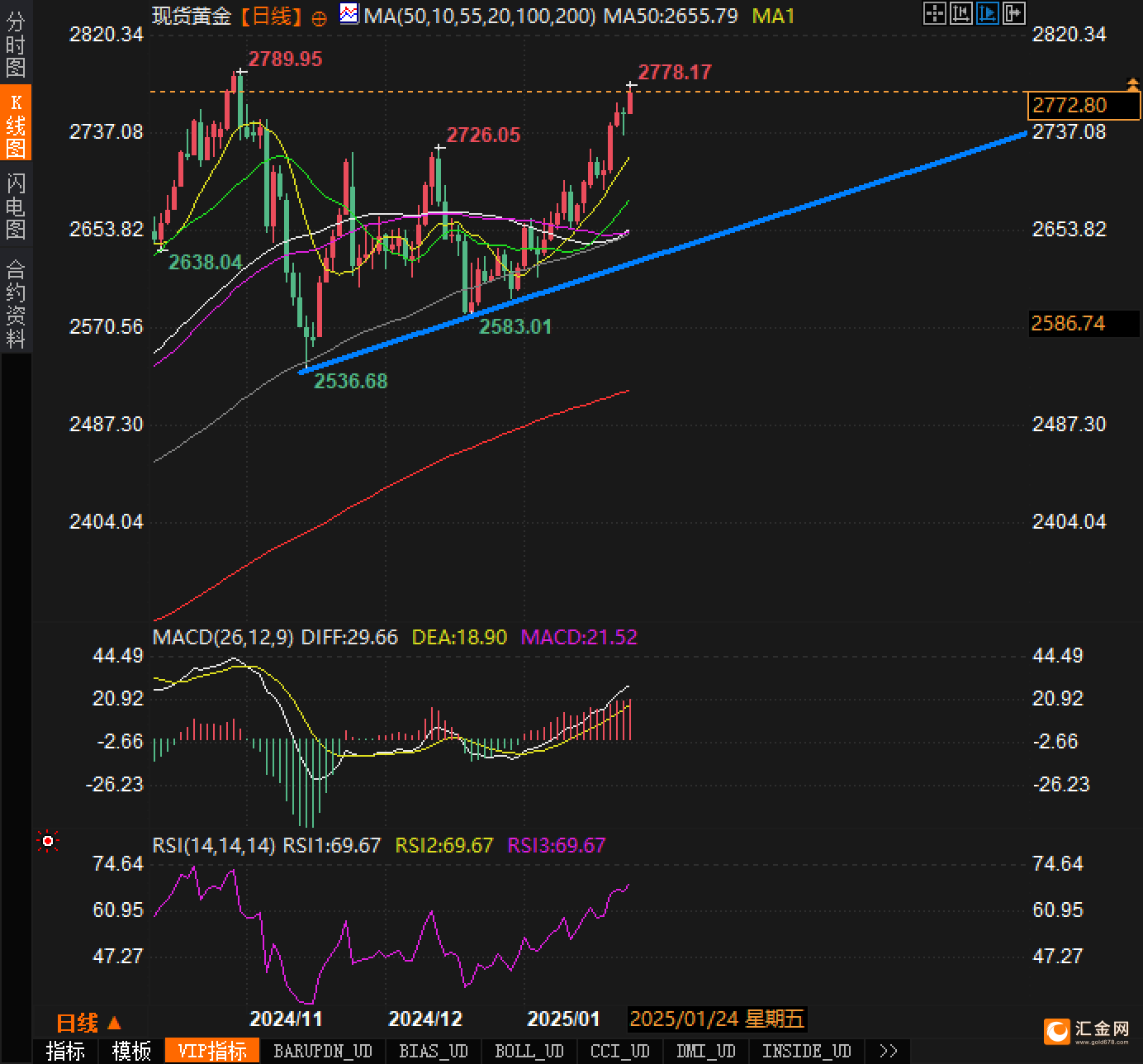This screenshot has width=1143, height=1064.
Task: Click the 2024/11 date axis label
Action: point(286,1019)
